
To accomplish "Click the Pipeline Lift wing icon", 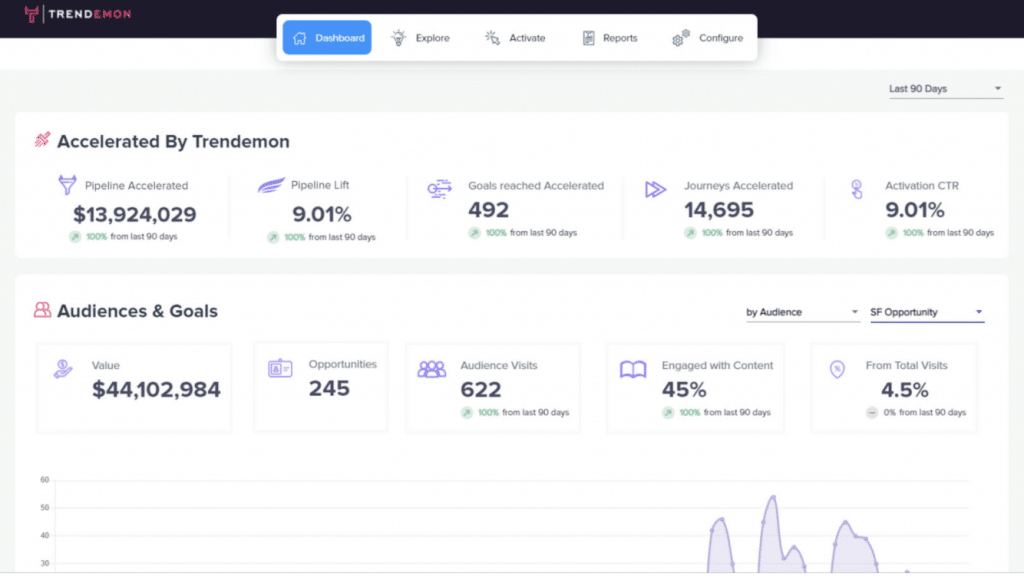I will [x=270, y=185].
